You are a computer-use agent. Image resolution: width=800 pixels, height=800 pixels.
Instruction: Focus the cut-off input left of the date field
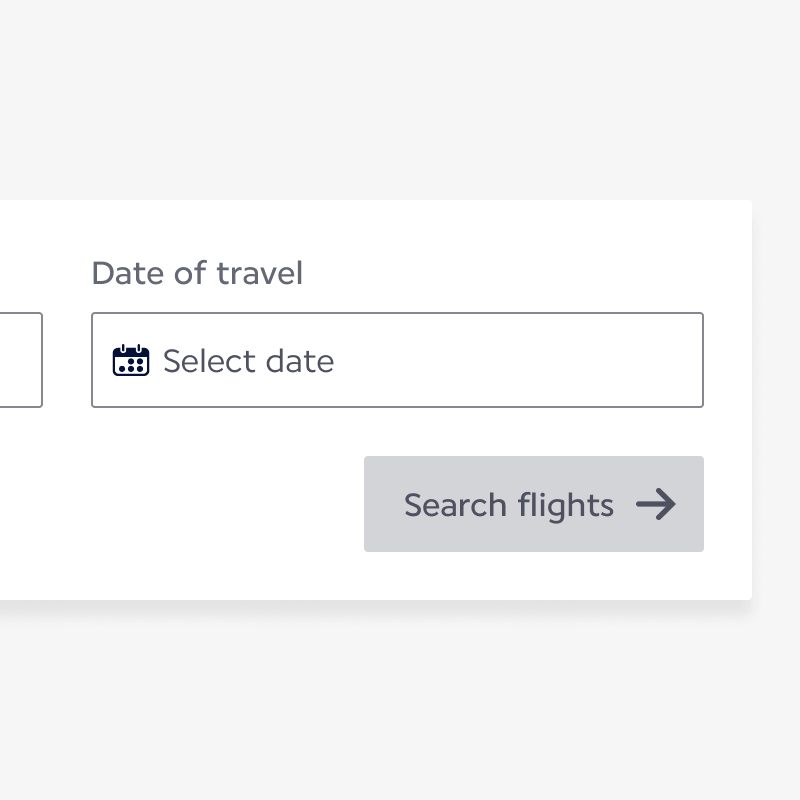tap(20, 360)
